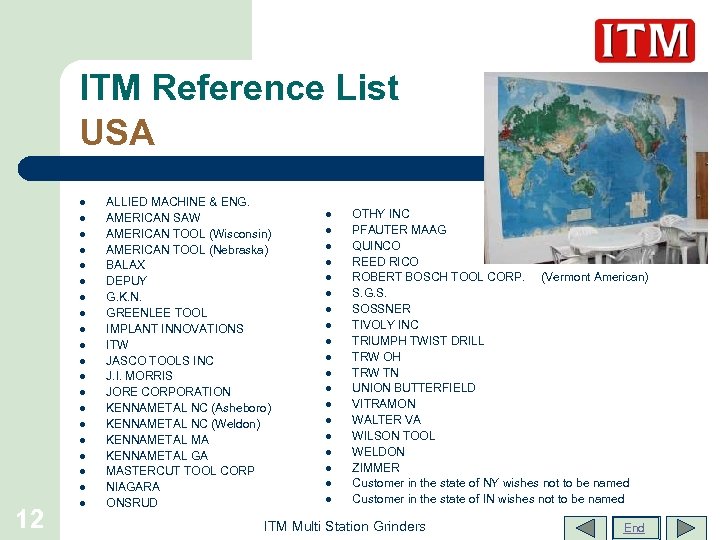Viewport: 720px width, 540px height.
Task: Click the world map photo
Action: (x=596, y=168)
